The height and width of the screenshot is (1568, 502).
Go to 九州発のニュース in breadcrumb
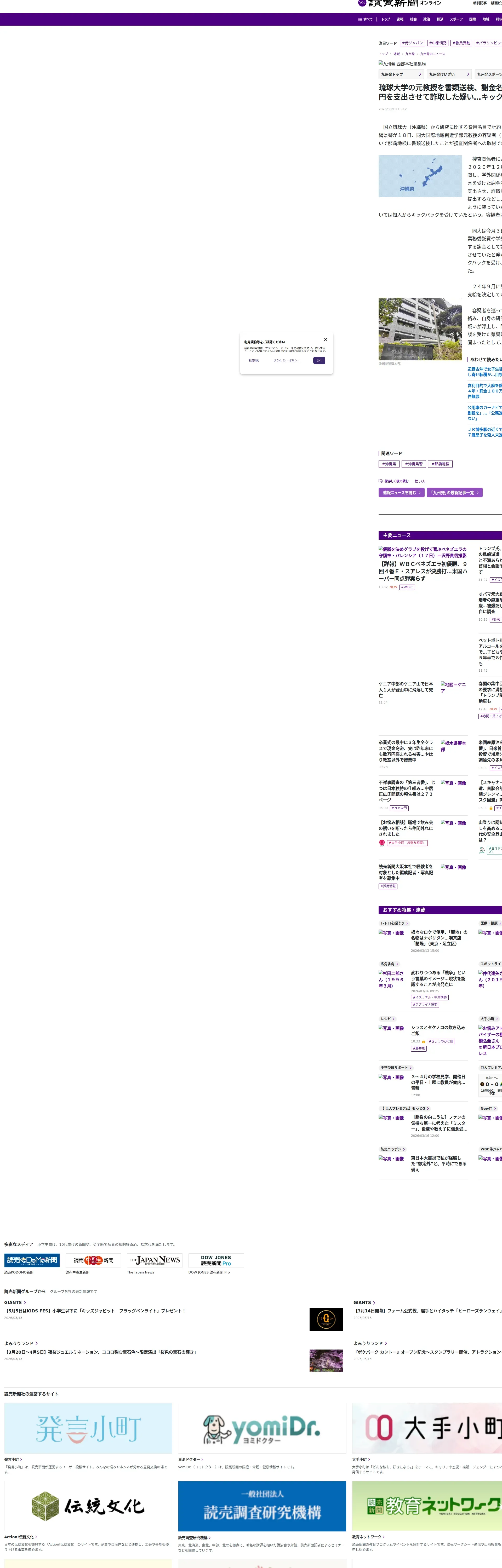click(x=432, y=54)
